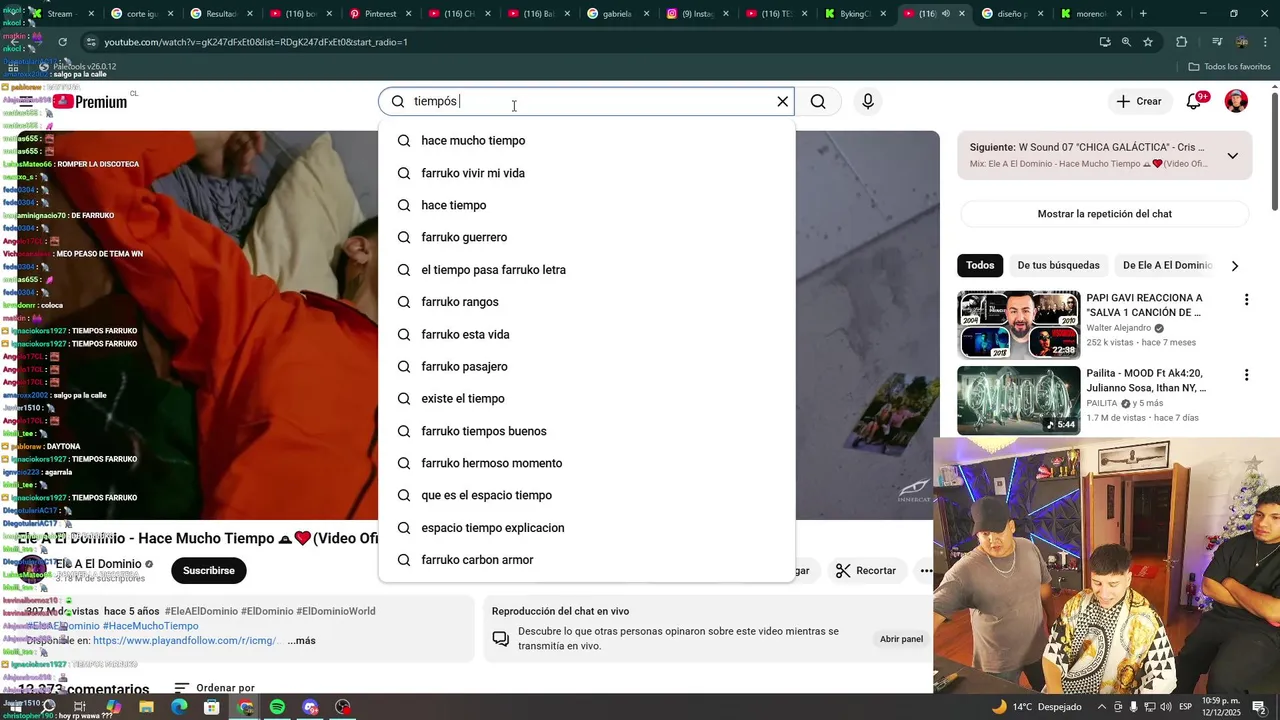Reload the page in Chrome toolbar
Image resolution: width=1280 pixels, height=720 pixels.
(x=62, y=42)
